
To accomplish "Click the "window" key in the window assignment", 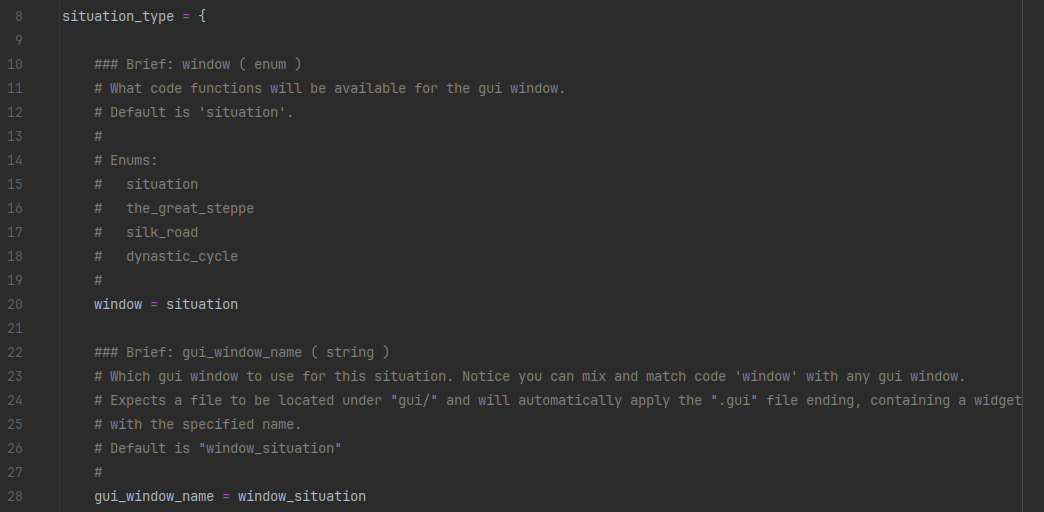I will tap(118, 305).
